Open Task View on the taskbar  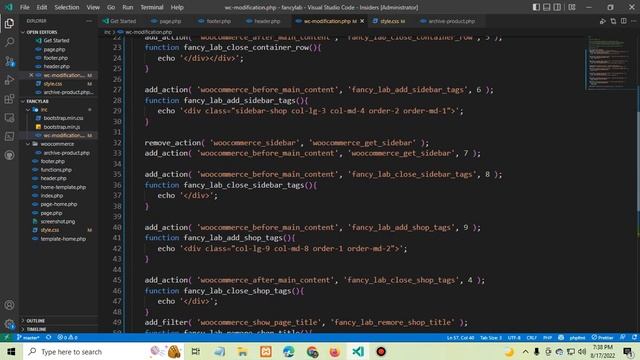[196, 351]
